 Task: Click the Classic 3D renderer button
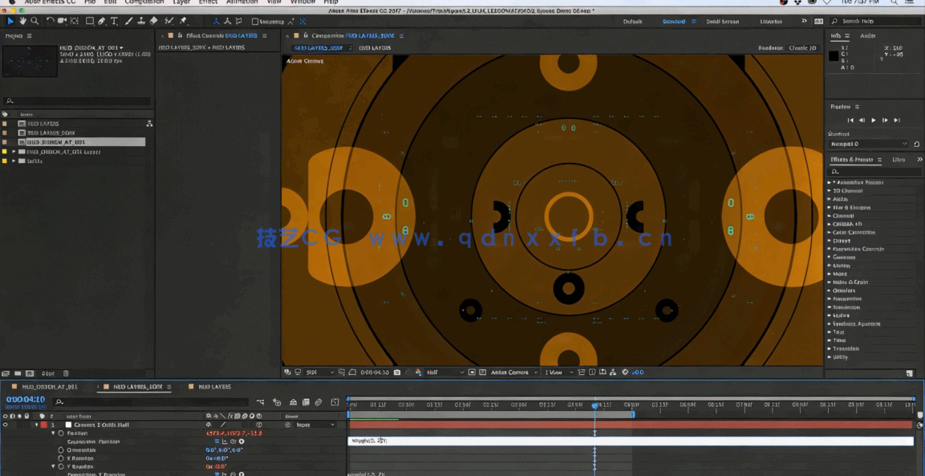coord(802,48)
